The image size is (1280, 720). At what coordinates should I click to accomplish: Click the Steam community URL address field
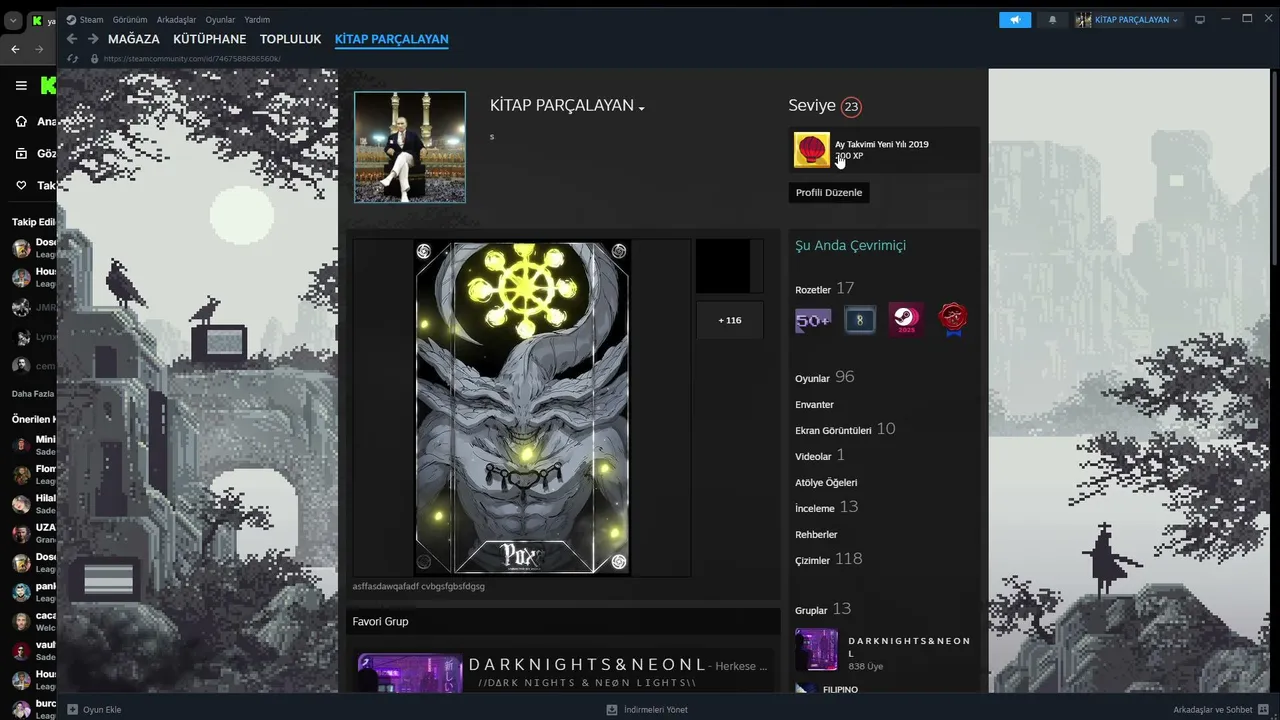192,59
